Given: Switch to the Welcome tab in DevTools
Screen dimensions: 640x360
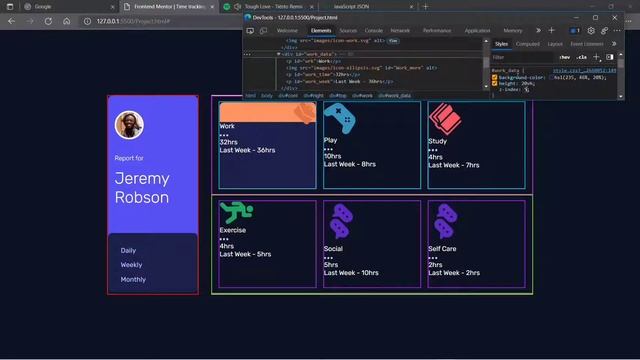Looking at the screenshot, I should (x=287, y=31).
